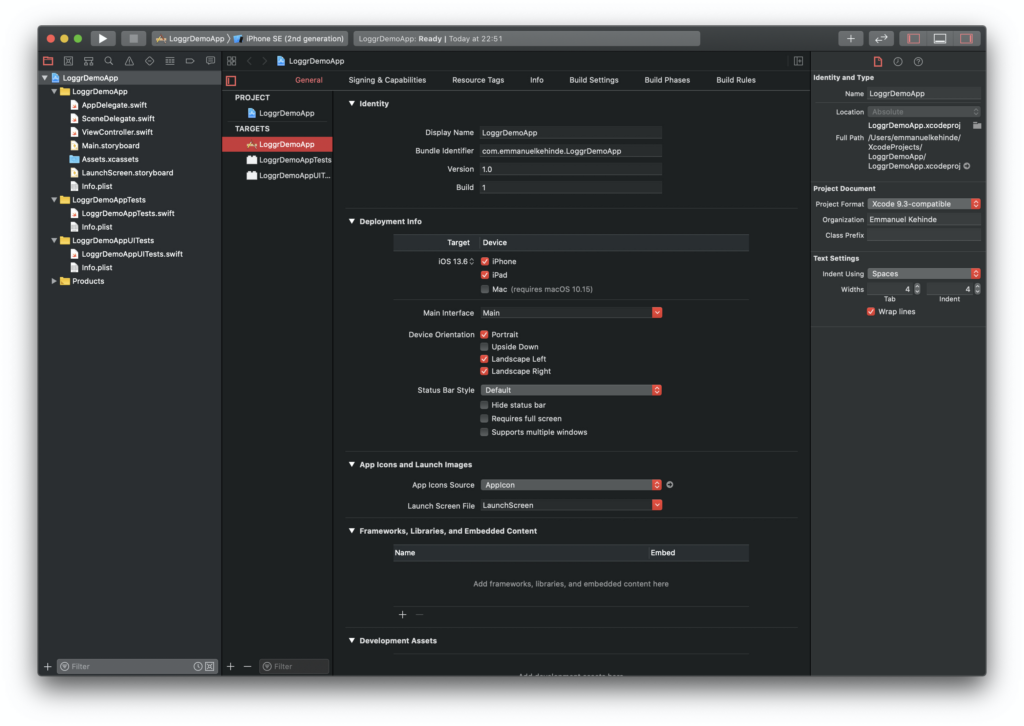Show the History inspector clock icon
Viewport: 1024px width, 726px height.
tap(898, 61)
